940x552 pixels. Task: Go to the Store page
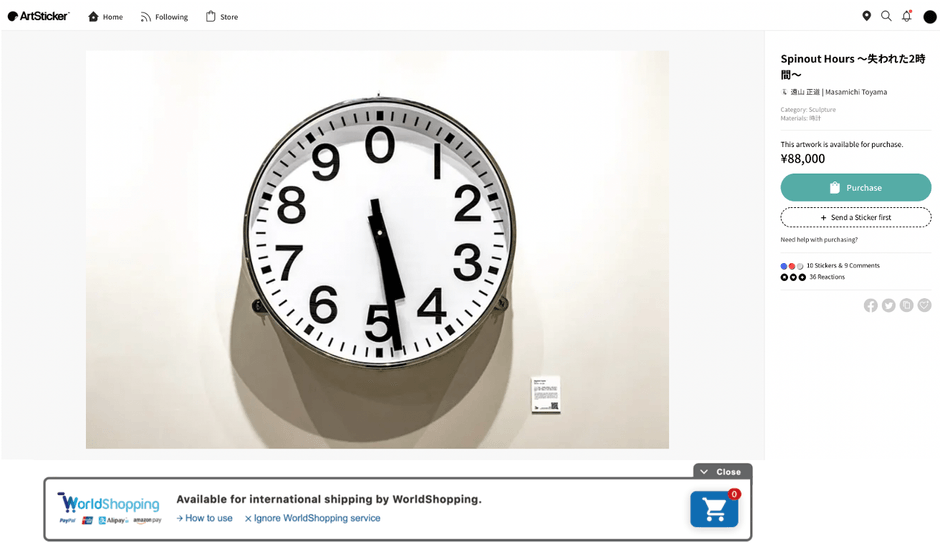click(222, 17)
